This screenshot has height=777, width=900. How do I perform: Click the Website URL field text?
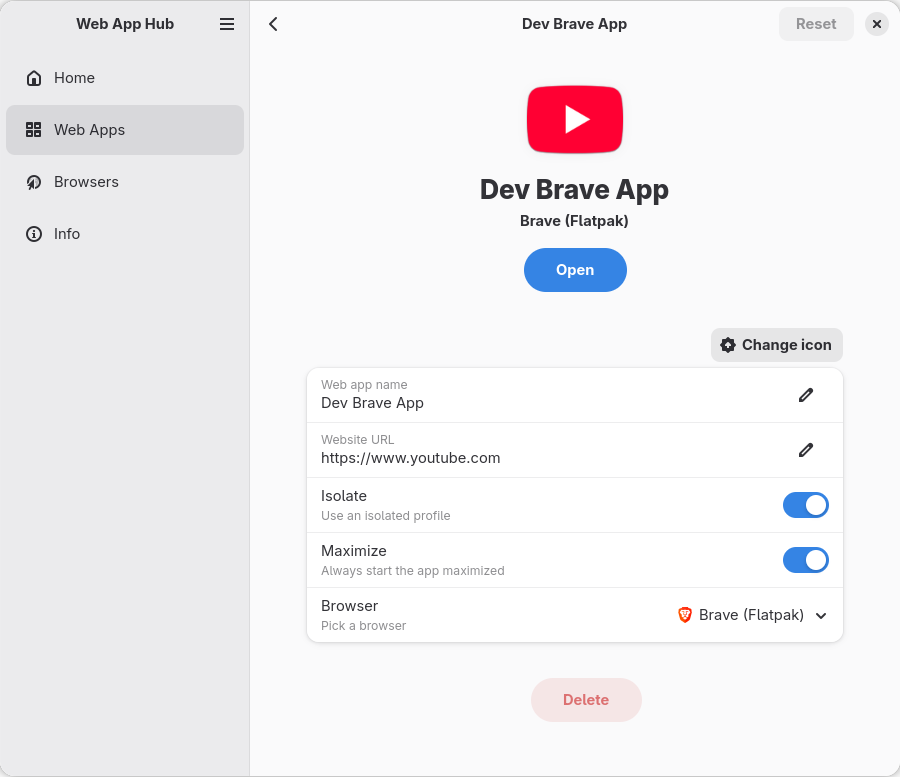tap(410, 458)
